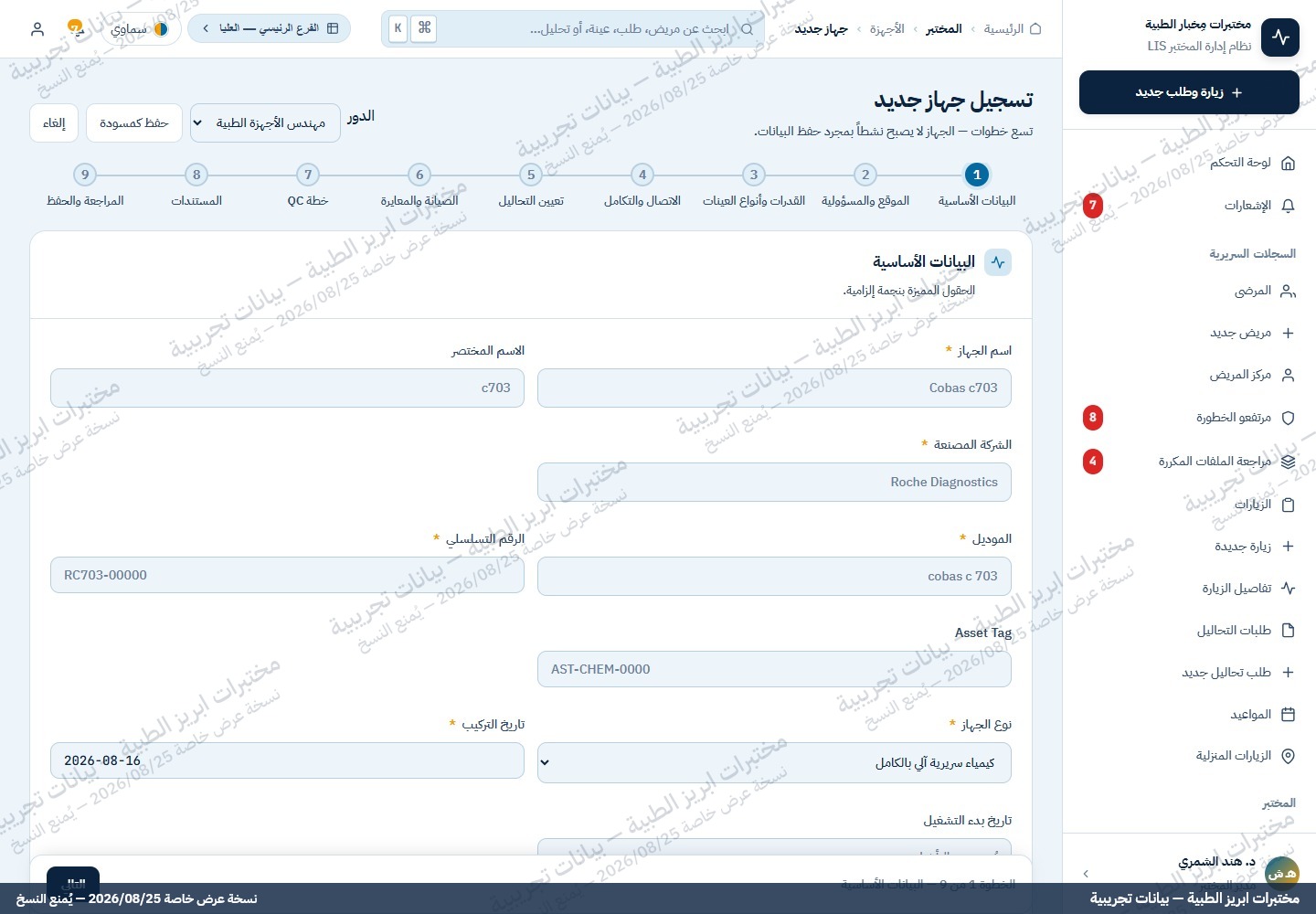Image resolution: width=1316 pixels, height=914 pixels.
Task: Go to step 4 الاتصال والتكامل
Action: (642, 185)
